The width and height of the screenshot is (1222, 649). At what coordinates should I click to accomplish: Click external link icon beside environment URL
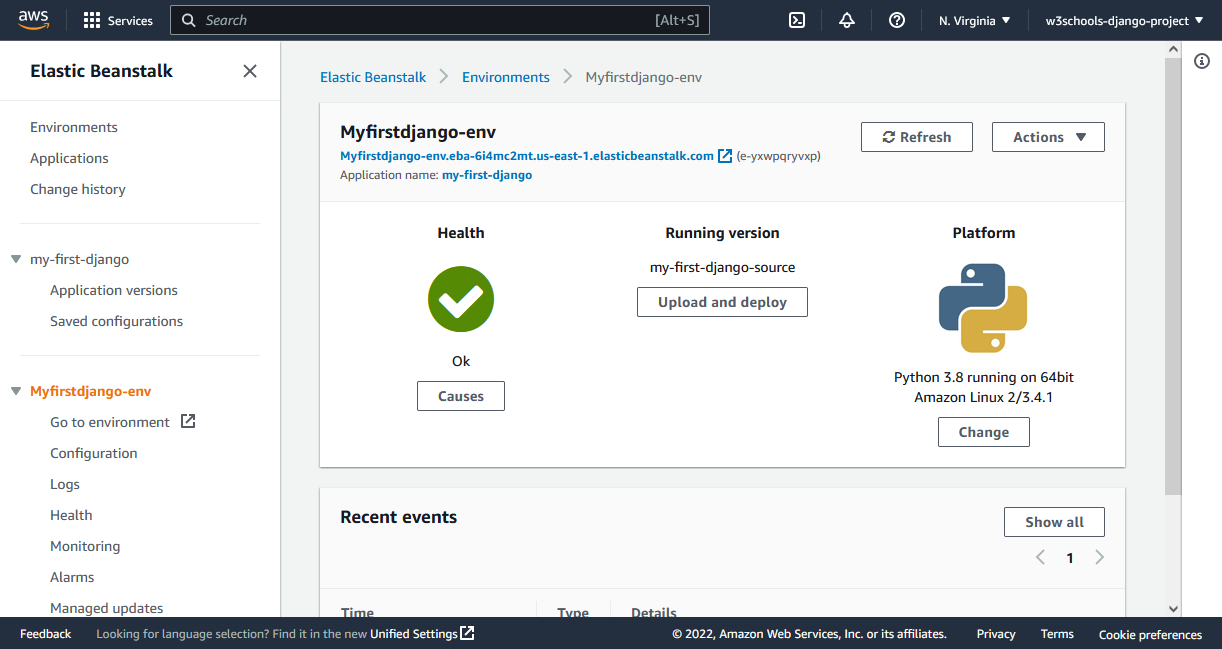[x=725, y=156]
